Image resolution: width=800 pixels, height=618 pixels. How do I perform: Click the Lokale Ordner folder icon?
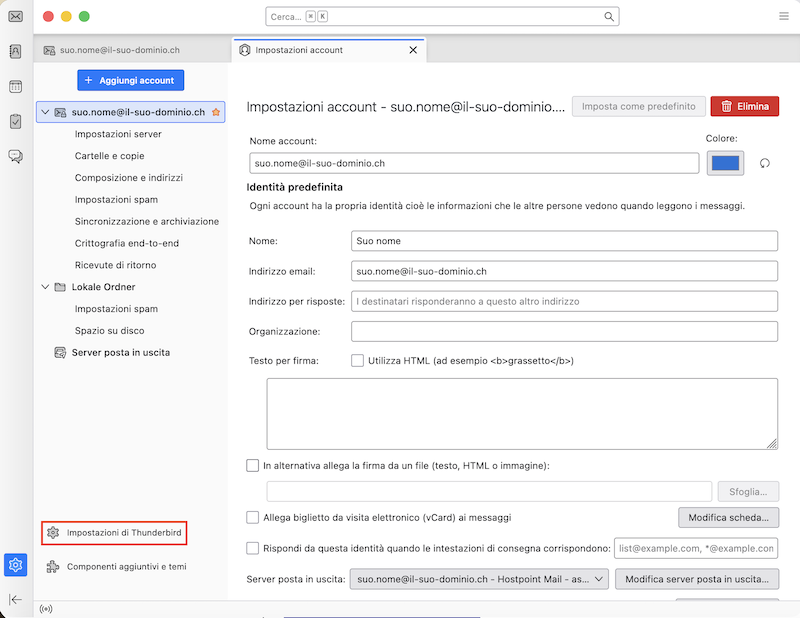click(60, 287)
